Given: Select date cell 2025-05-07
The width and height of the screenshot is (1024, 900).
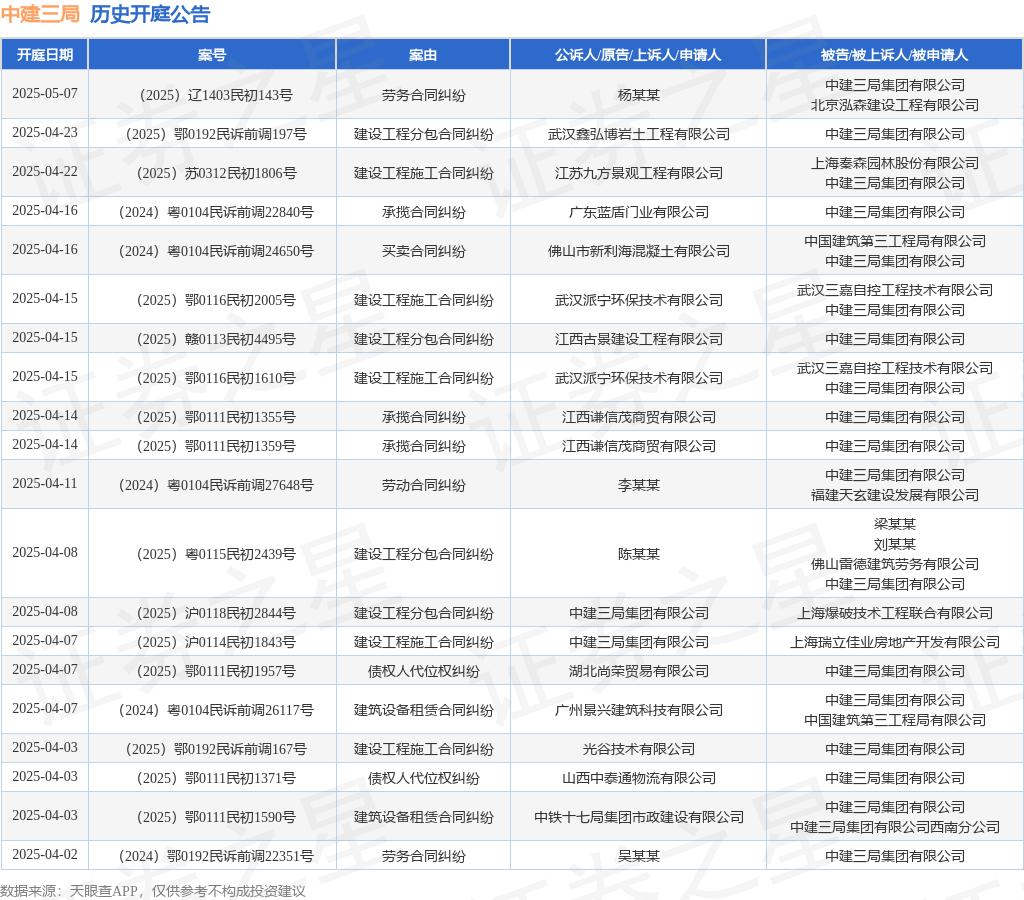Looking at the screenshot, I should pos(44,93).
